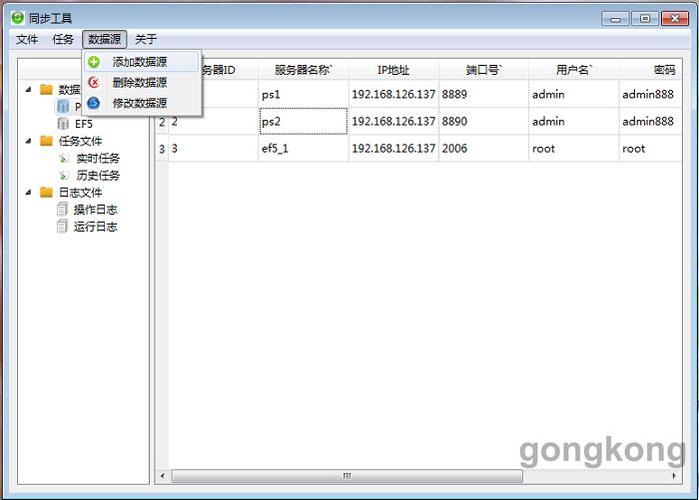Choose 修改数据源 from the menu

point(142,103)
